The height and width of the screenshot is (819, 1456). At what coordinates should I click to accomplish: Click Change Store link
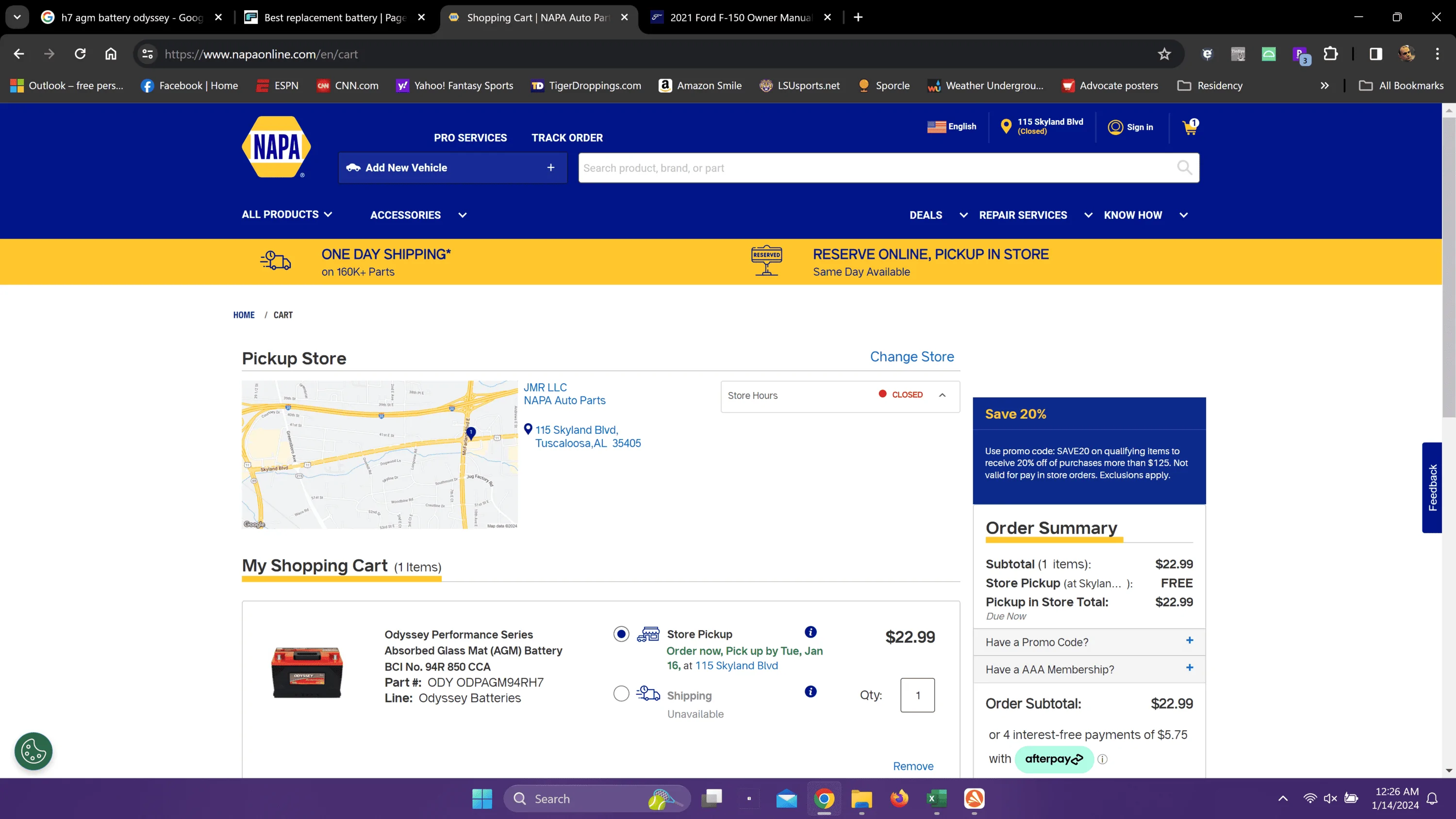tap(911, 357)
